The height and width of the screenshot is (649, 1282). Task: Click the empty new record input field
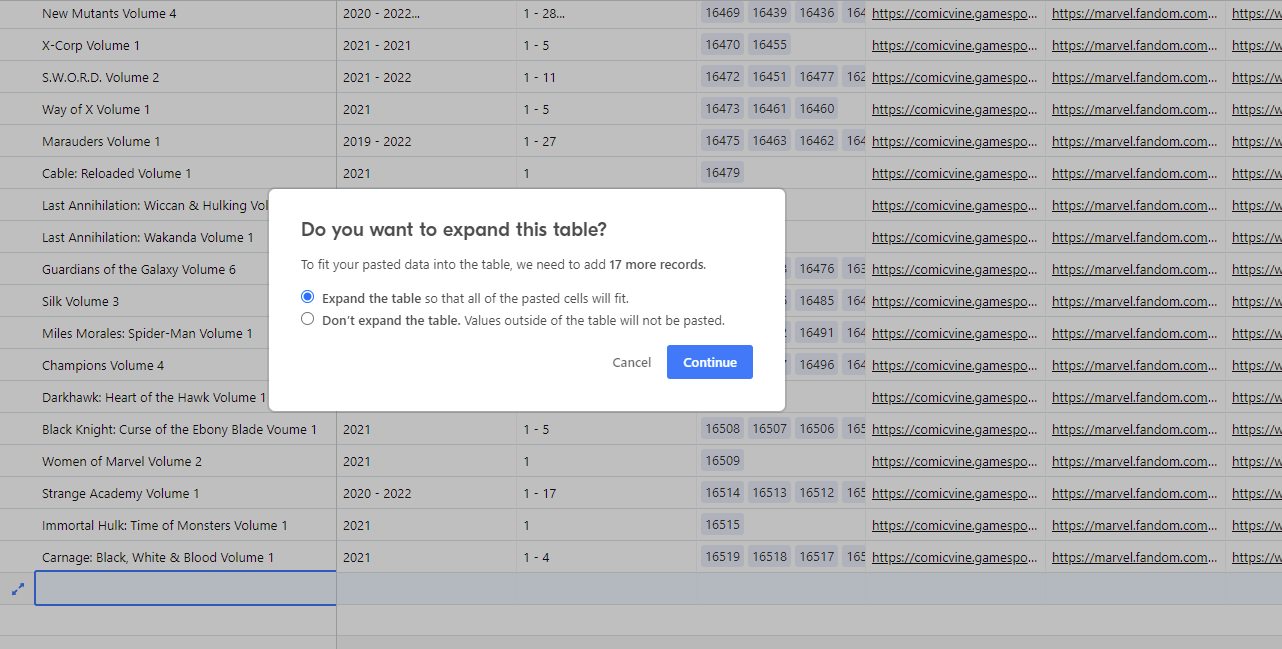point(185,588)
